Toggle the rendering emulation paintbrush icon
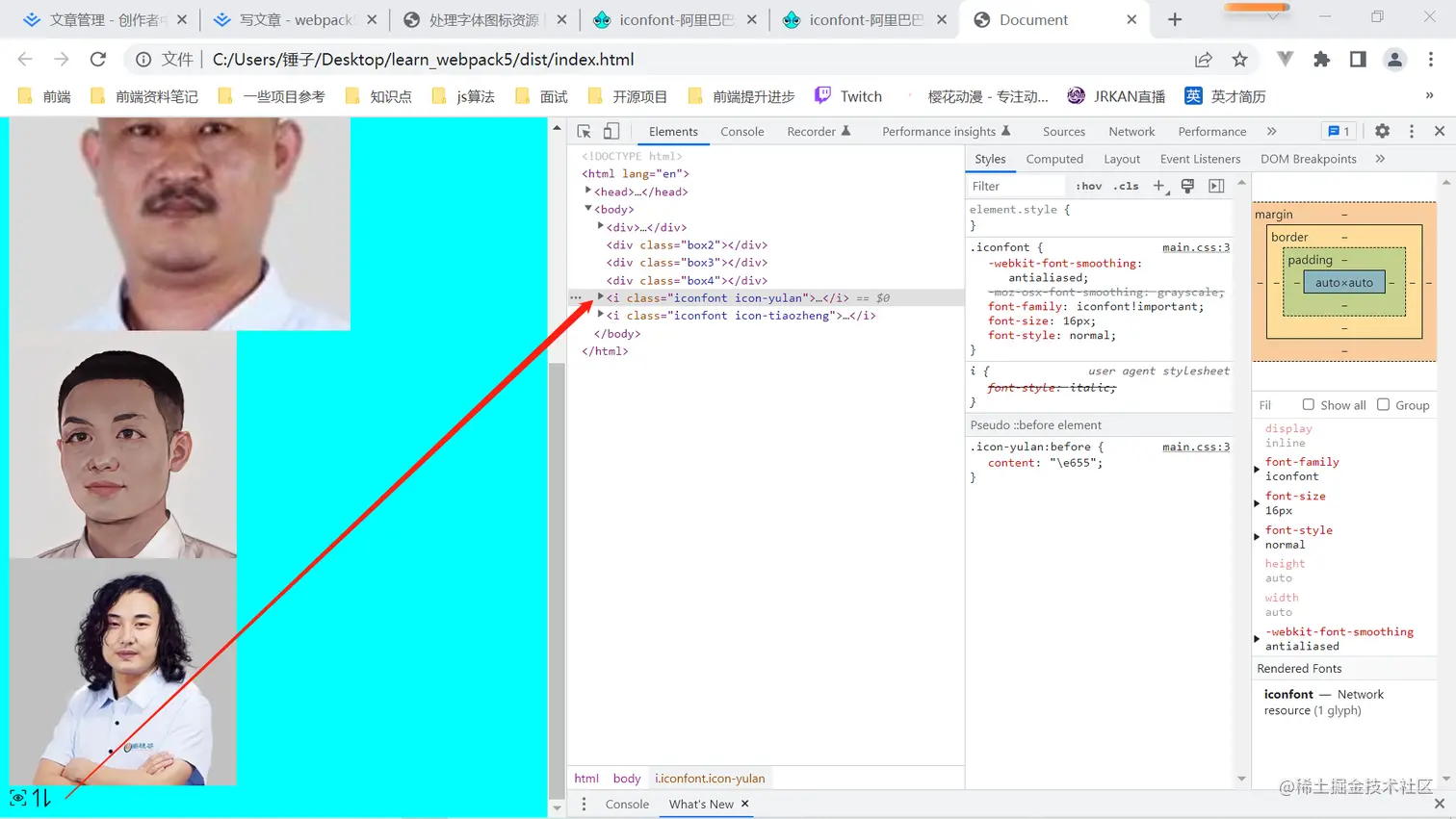 point(1187,186)
